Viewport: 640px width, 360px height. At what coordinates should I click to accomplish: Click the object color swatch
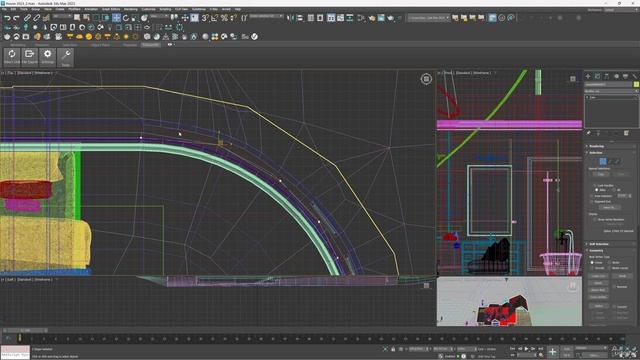[x=636, y=84]
